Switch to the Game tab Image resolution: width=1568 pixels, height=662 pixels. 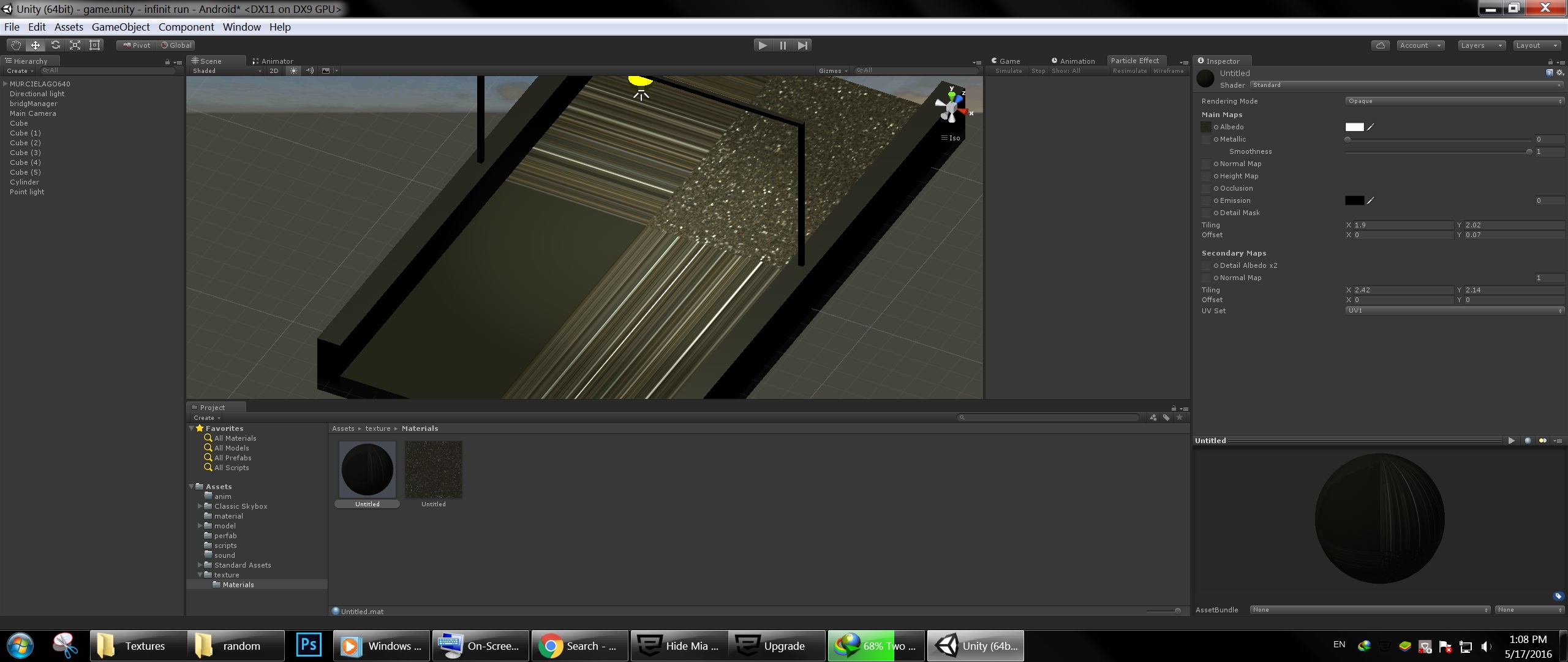coord(1006,61)
